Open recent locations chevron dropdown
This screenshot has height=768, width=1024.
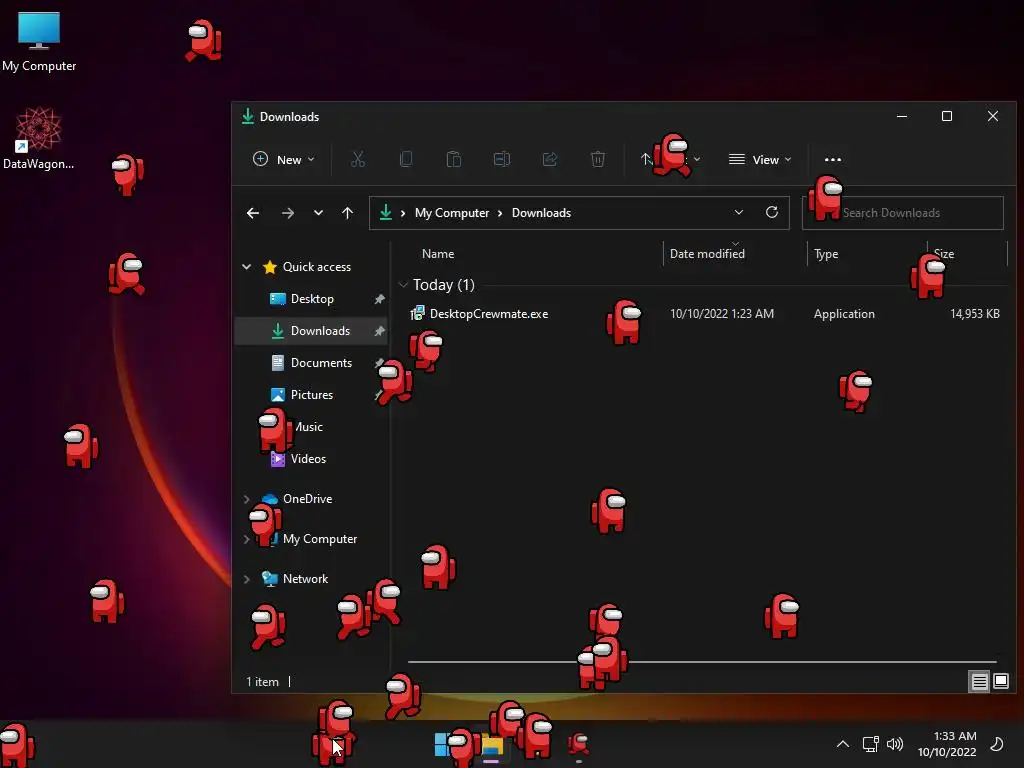pyautogui.click(x=318, y=213)
